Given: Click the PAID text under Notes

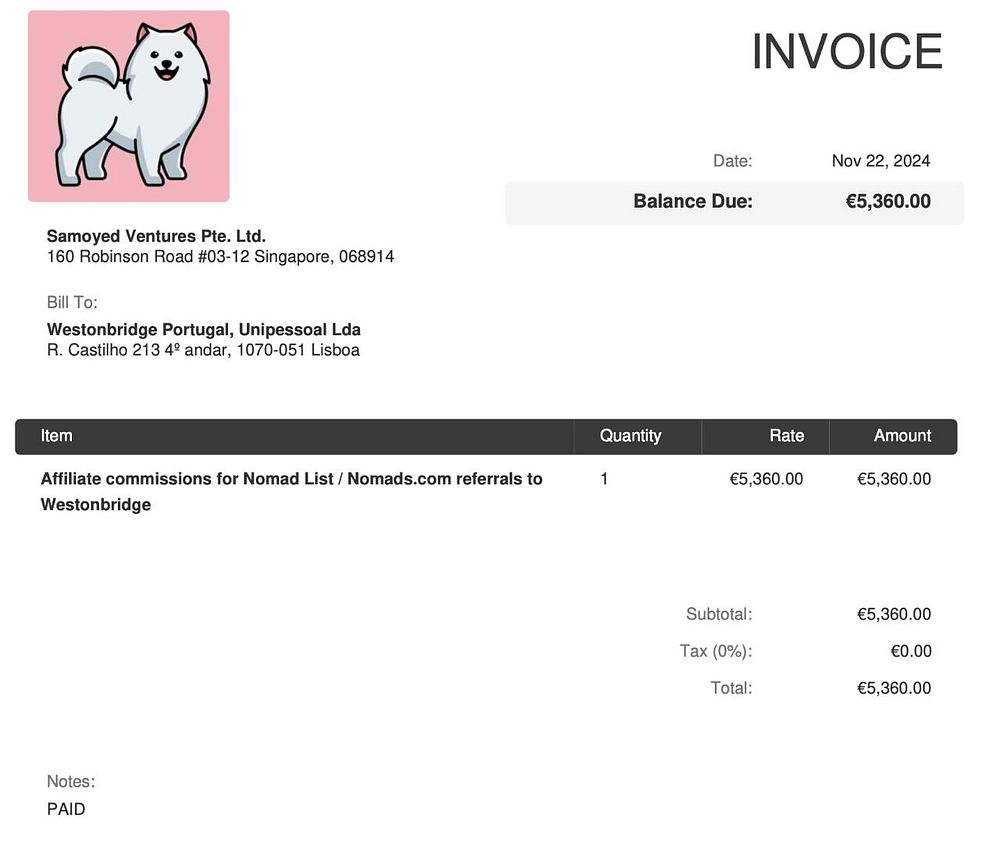Looking at the screenshot, I should coord(66,809).
